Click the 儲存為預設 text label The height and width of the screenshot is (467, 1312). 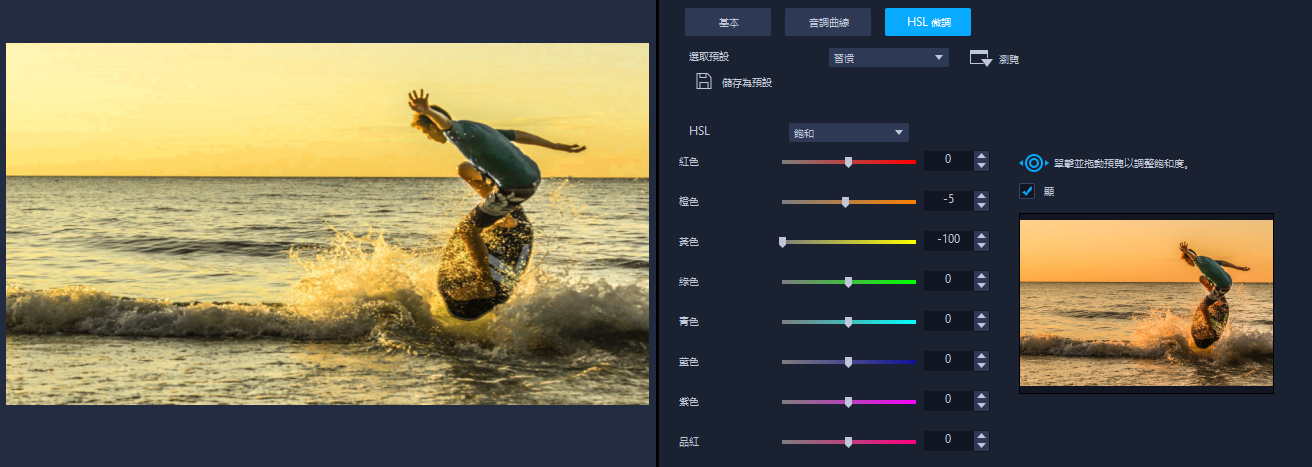point(747,83)
